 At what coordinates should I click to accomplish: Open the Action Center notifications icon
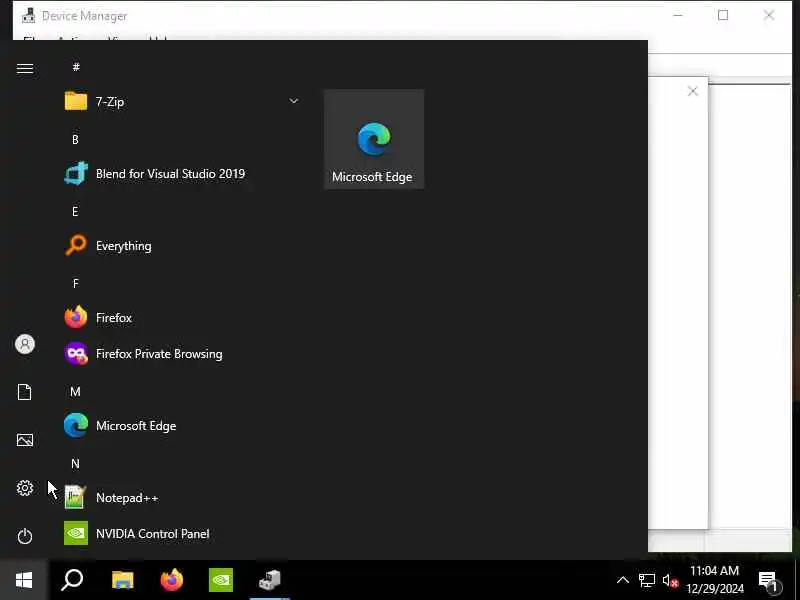[x=769, y=581]
